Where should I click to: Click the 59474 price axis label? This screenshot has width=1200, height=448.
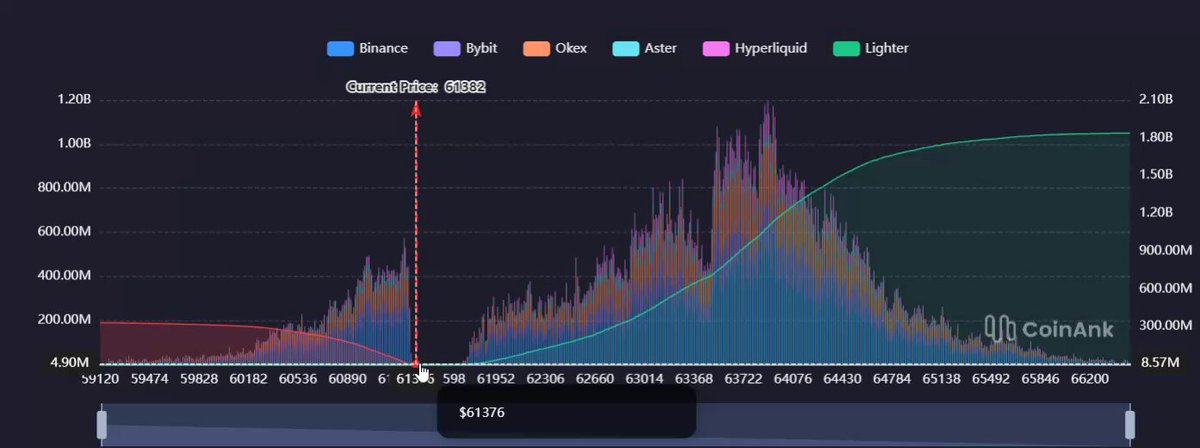click(x=149, y=380)
